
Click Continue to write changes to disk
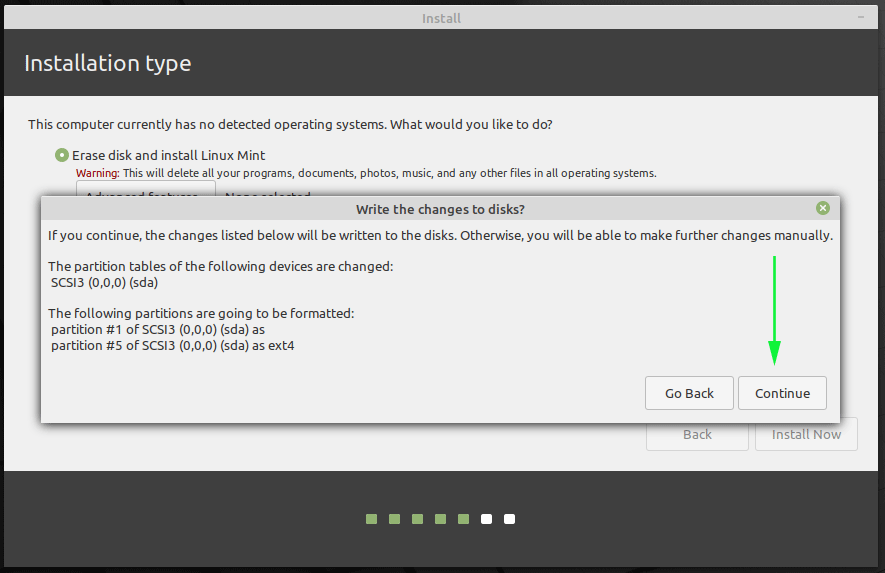[x=782, y=393]
